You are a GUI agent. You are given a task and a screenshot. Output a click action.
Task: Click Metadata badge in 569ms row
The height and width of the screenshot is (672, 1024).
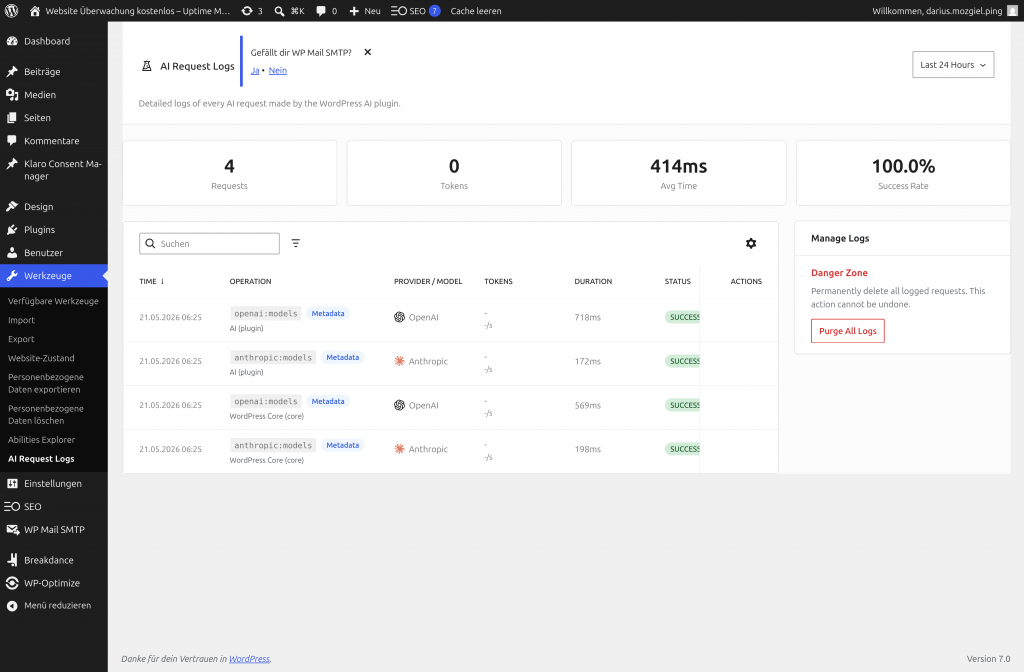328,401
